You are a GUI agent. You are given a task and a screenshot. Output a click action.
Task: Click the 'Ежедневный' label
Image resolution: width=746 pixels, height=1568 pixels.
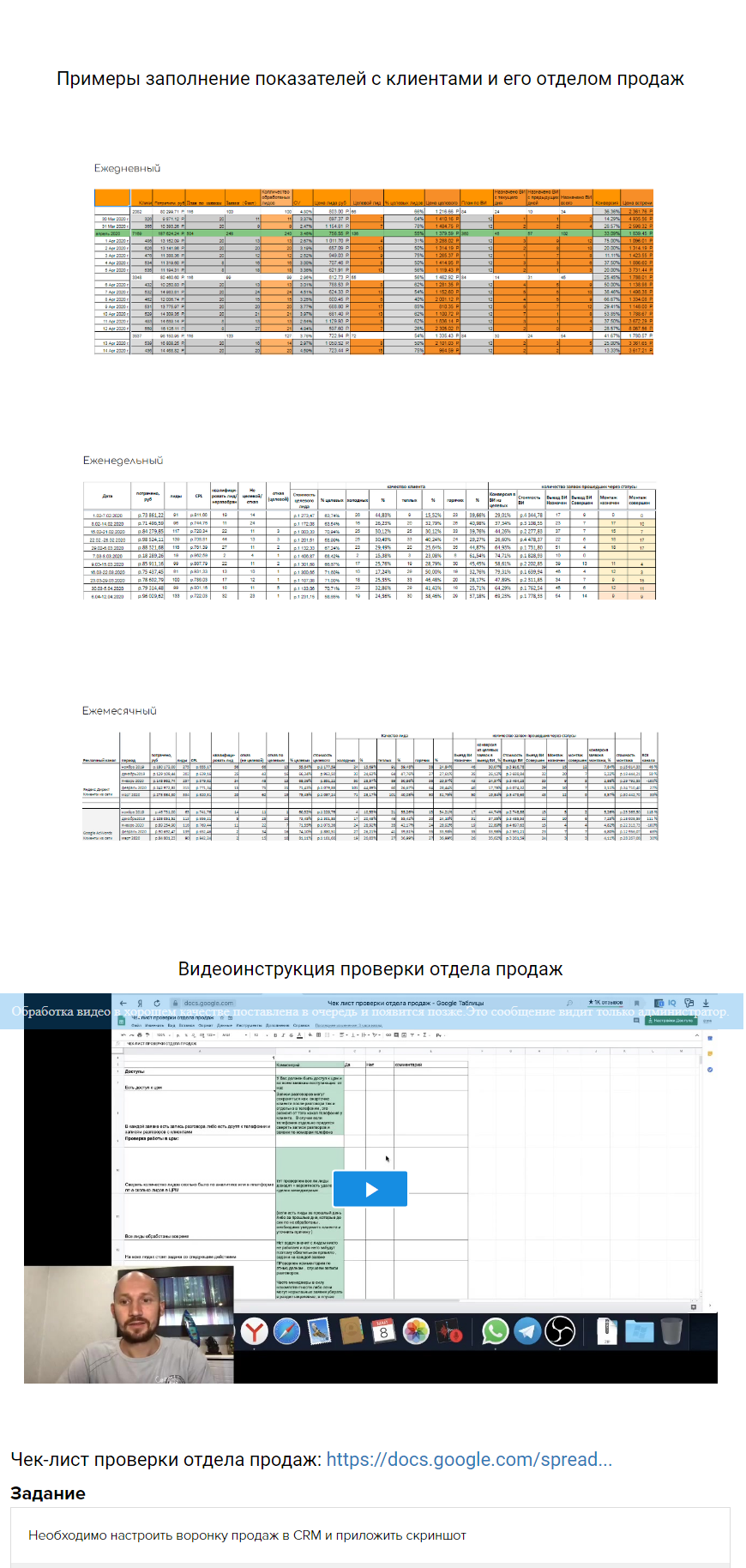point(127,168)
